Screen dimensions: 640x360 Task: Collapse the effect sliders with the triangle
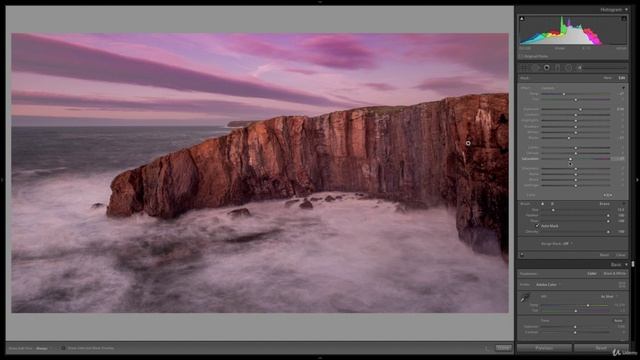coord(623,88)
